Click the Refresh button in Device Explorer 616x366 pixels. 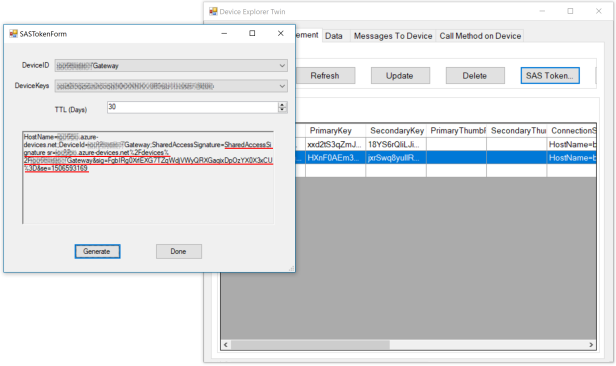pos(325,75)
